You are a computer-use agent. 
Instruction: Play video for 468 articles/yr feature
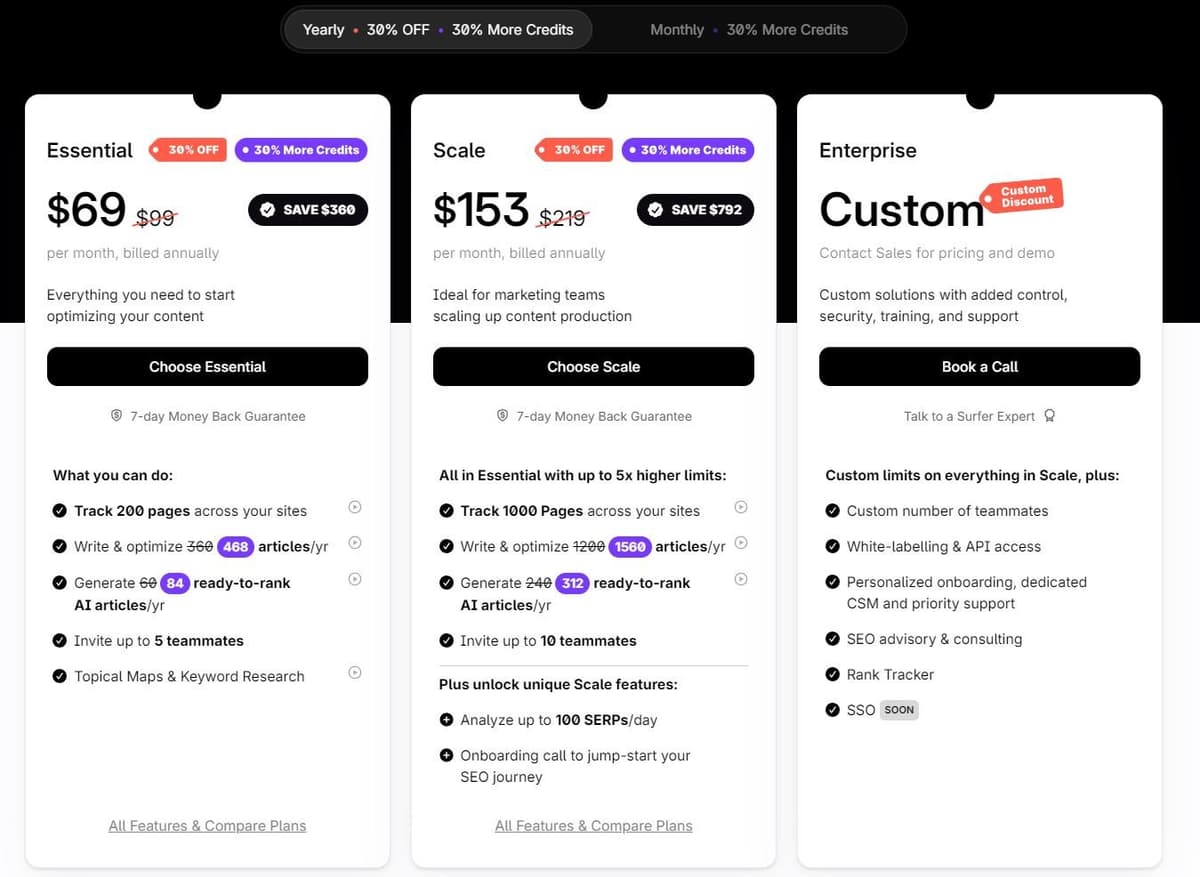pyautogui.click(x=355, y=543)
